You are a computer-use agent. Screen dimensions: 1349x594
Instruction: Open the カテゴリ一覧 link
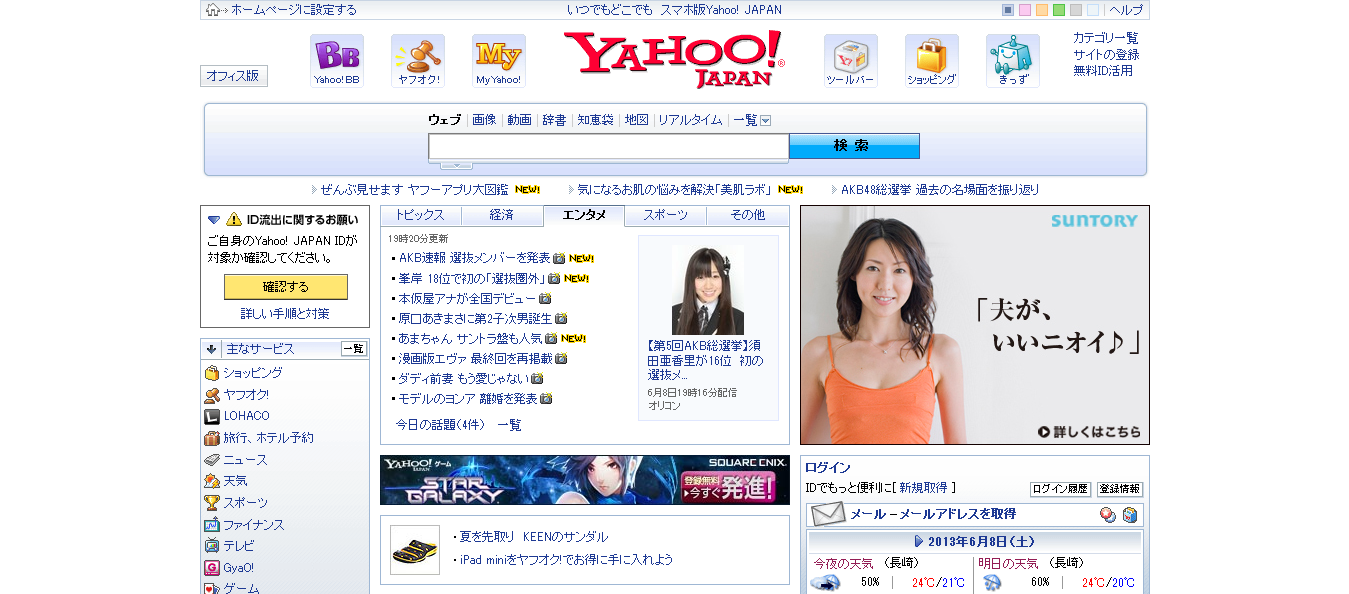pyautogui.click(x=1106, y=38)
